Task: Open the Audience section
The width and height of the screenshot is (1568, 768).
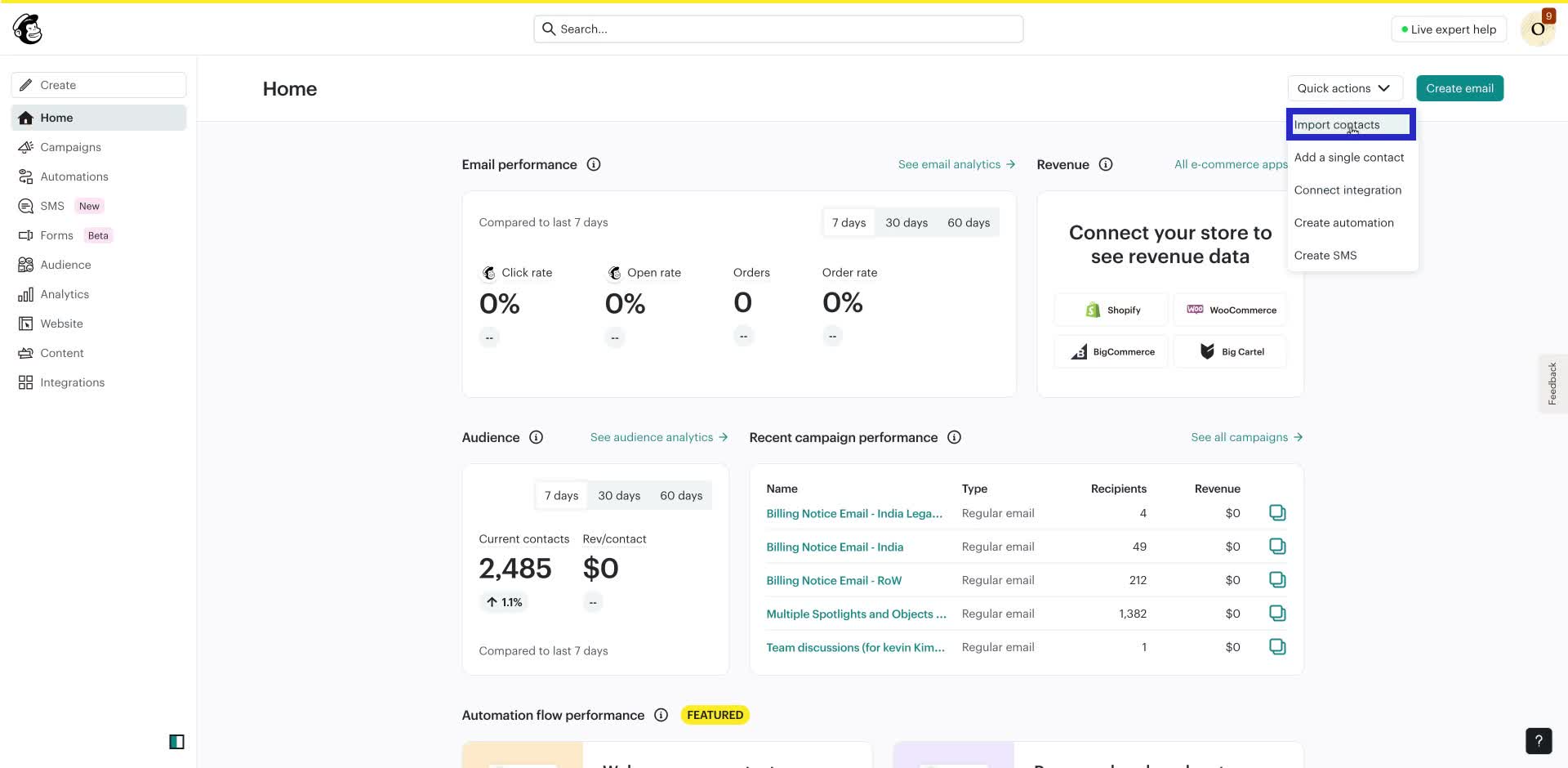Action: [65, 264]
